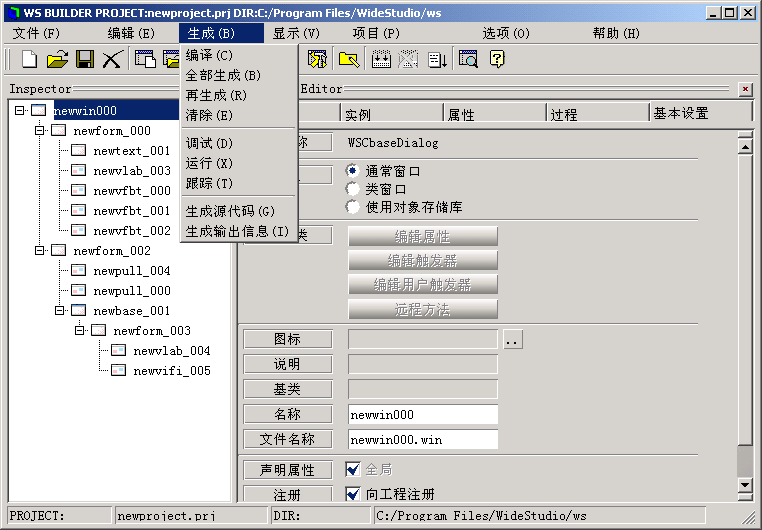The image size is (762, 530).
Task: Switch to the 实例 tab
Action: tap(391, 115)
